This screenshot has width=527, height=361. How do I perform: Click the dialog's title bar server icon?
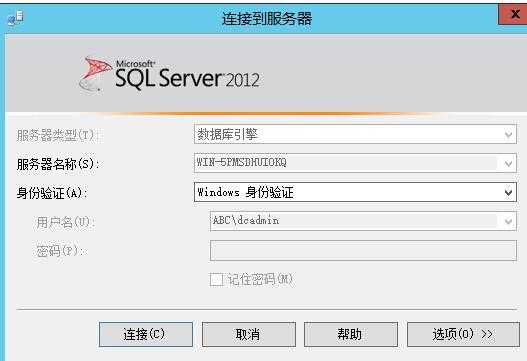pyautogui.click(x=15, y=18)
